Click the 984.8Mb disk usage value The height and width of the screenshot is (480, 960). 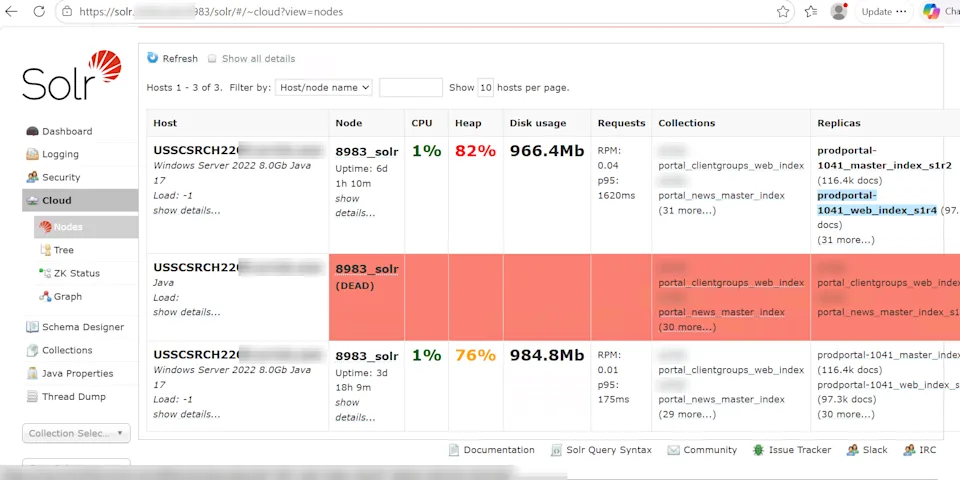[547, 355]
